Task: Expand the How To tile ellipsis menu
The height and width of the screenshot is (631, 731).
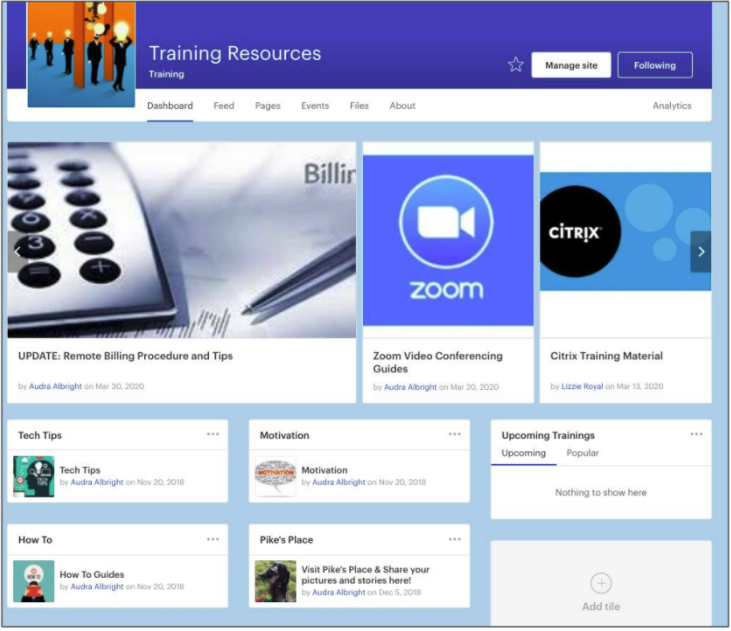Action: pos(213,539)
